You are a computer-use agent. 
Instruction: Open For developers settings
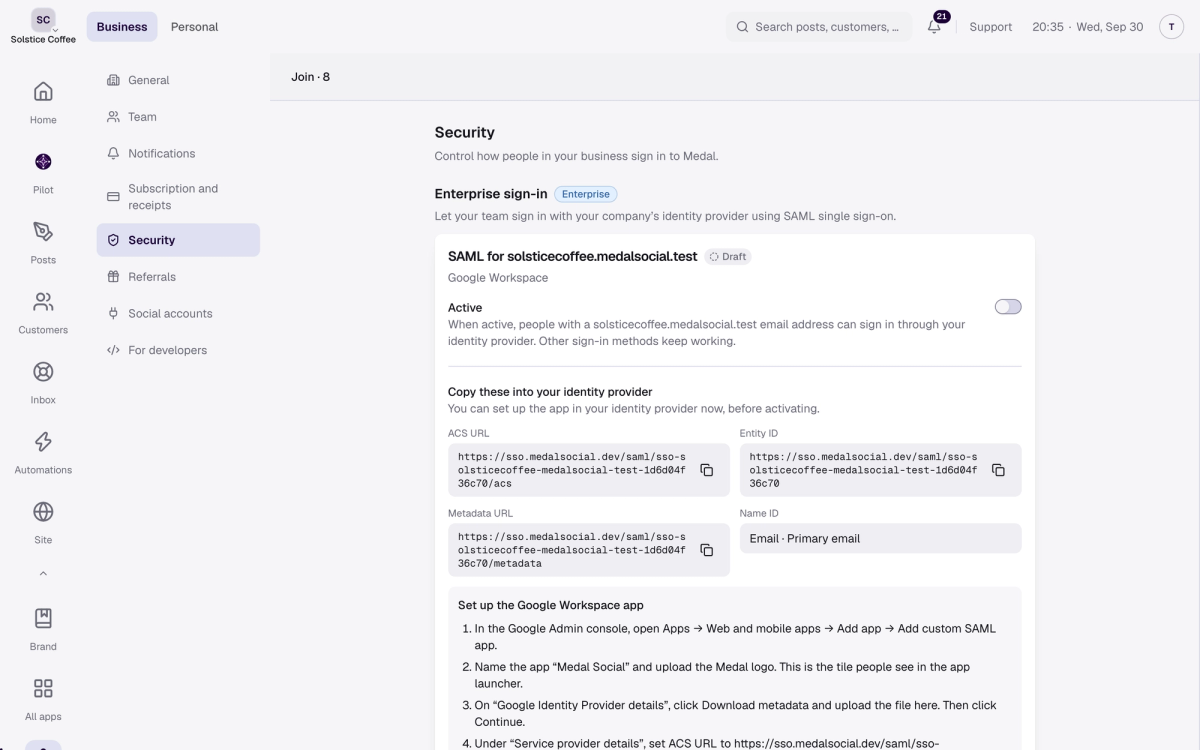[178, 351]
